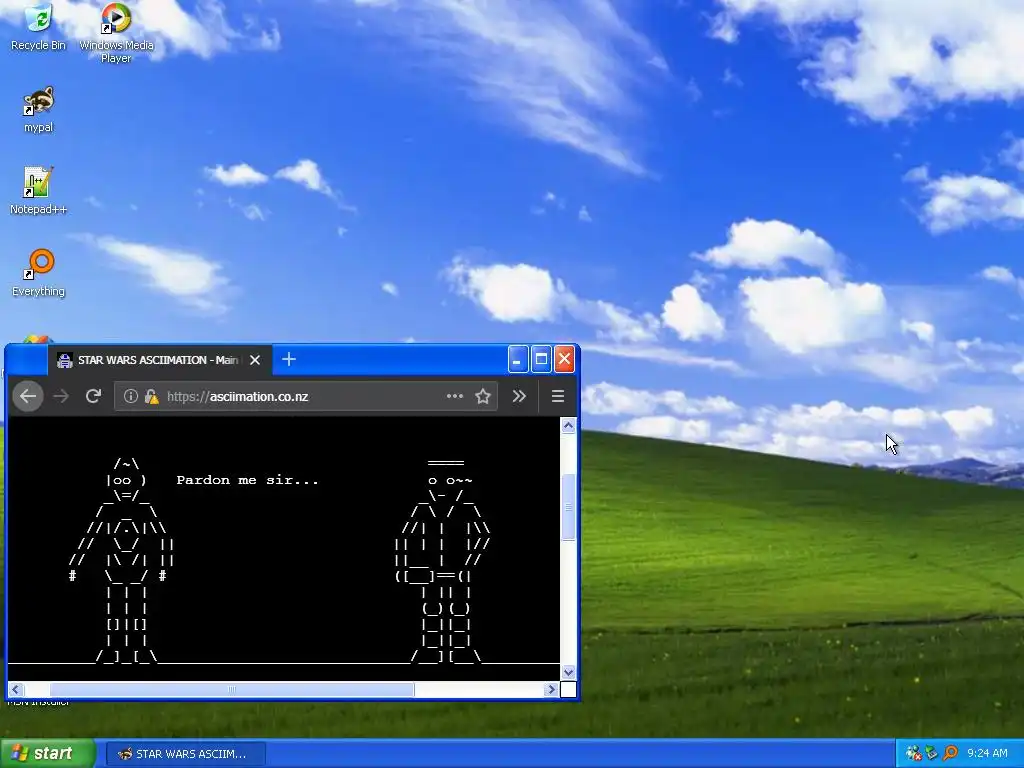This screenshot has height=768, width=1024.
Task: Click the vertical scrollbar down arrow
Action: coord(568,672)
